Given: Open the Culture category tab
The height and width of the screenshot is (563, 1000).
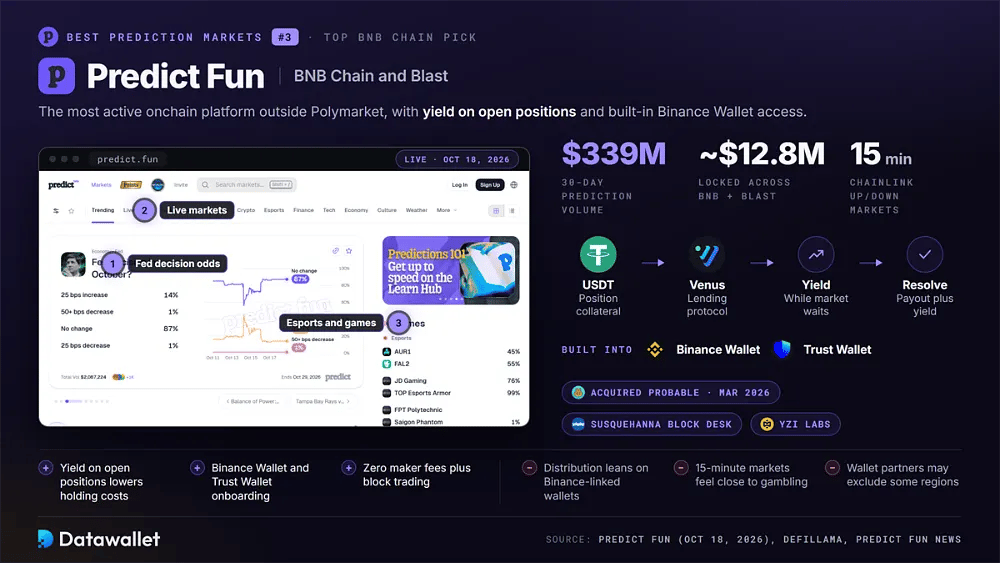Looking at the screenshot, I should click(x=387, y=210).
